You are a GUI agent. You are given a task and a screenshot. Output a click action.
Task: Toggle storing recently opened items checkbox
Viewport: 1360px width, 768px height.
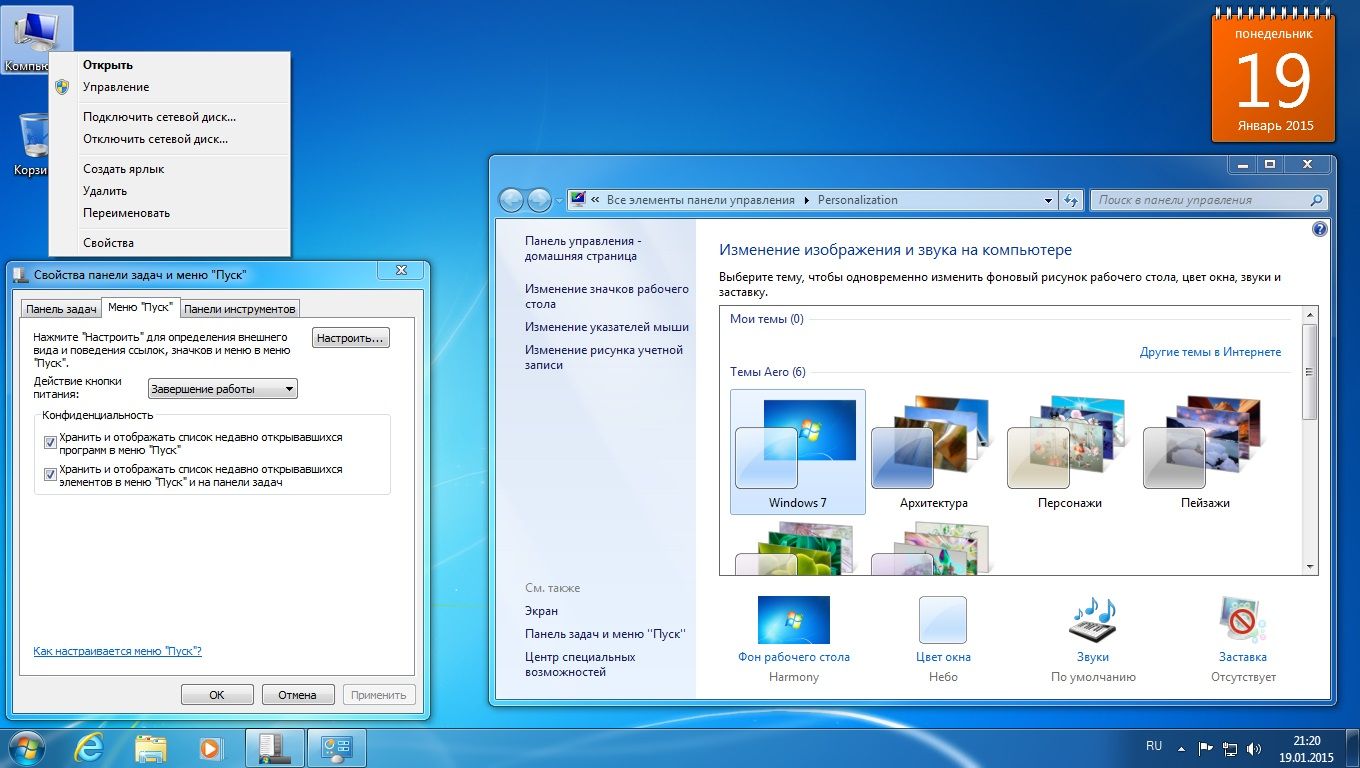point(50,474)
